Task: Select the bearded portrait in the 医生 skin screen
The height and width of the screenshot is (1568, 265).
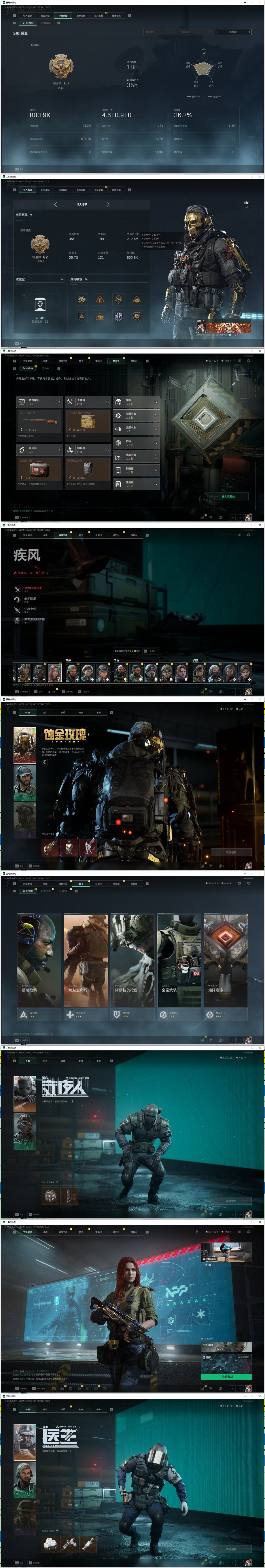Action: [25, 1480]
